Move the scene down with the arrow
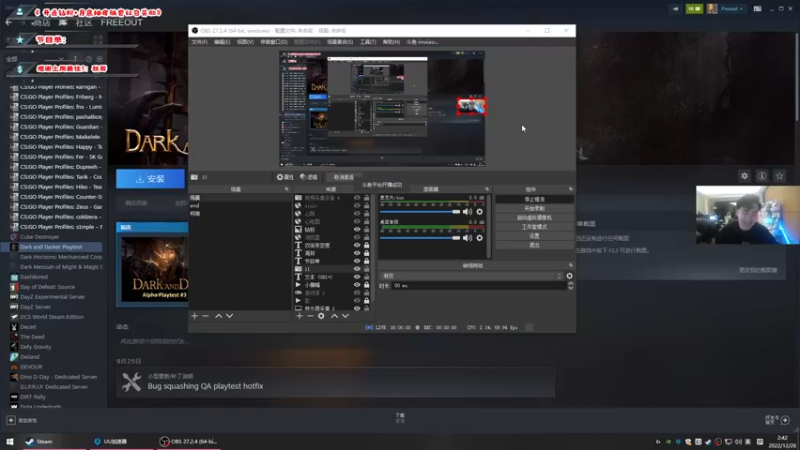The width and height of the screenshot is (800, 450). click(230, 316)
